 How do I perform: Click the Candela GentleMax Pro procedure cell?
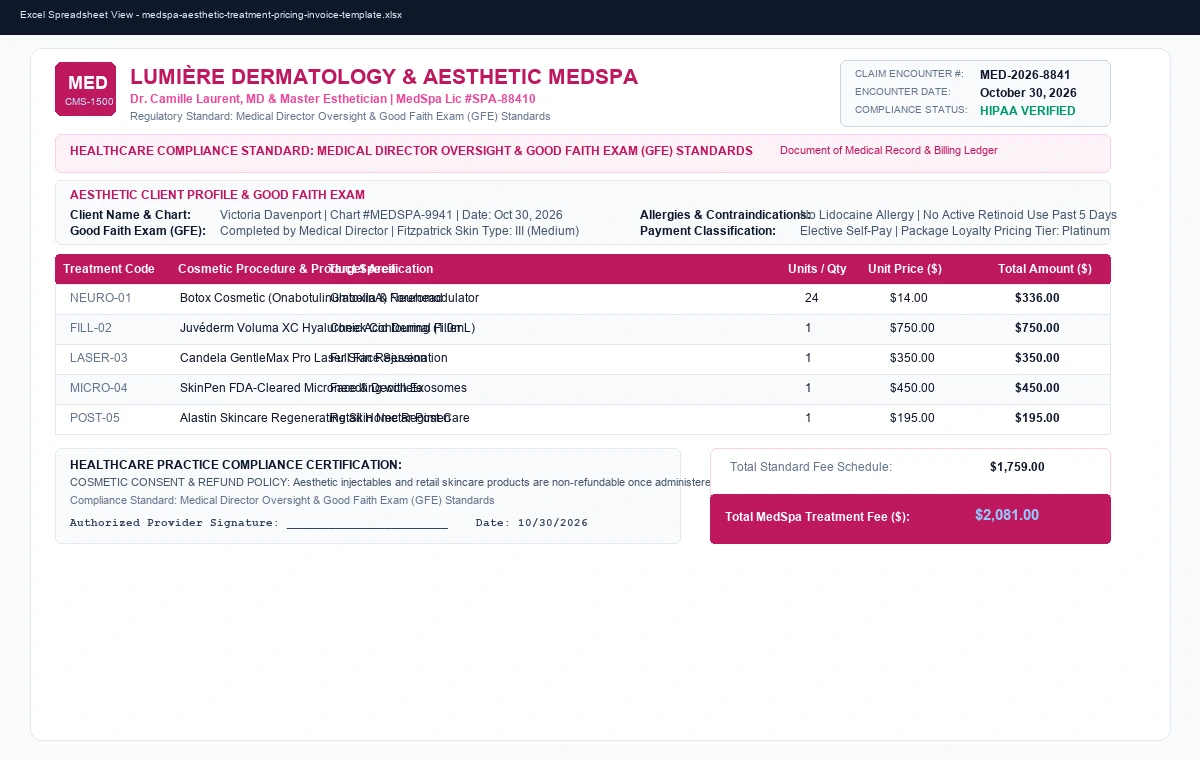click(x=314, y=358)
